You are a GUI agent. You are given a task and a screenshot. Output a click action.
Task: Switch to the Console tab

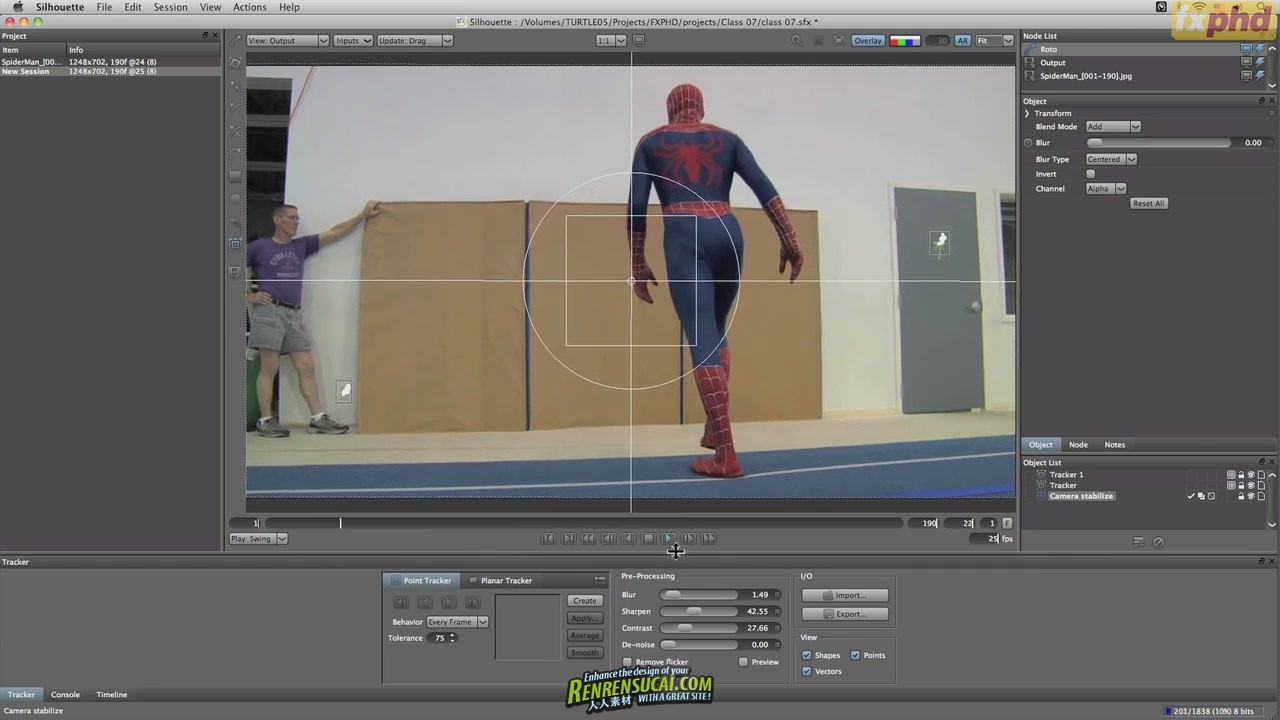[x=65, y=694]
